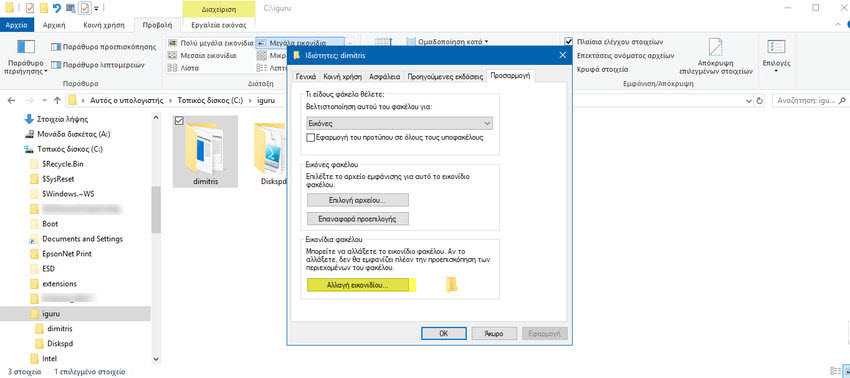Select the Intel folder in tree
This screenshot has width=850, height=378.
pos(43,358)
